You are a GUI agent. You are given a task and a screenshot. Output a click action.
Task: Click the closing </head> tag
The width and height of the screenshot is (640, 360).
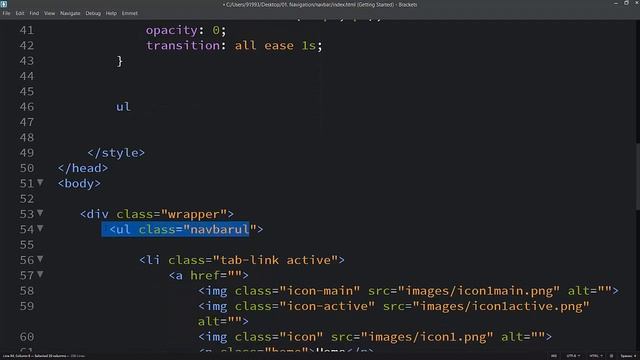[x=83, y=168]
